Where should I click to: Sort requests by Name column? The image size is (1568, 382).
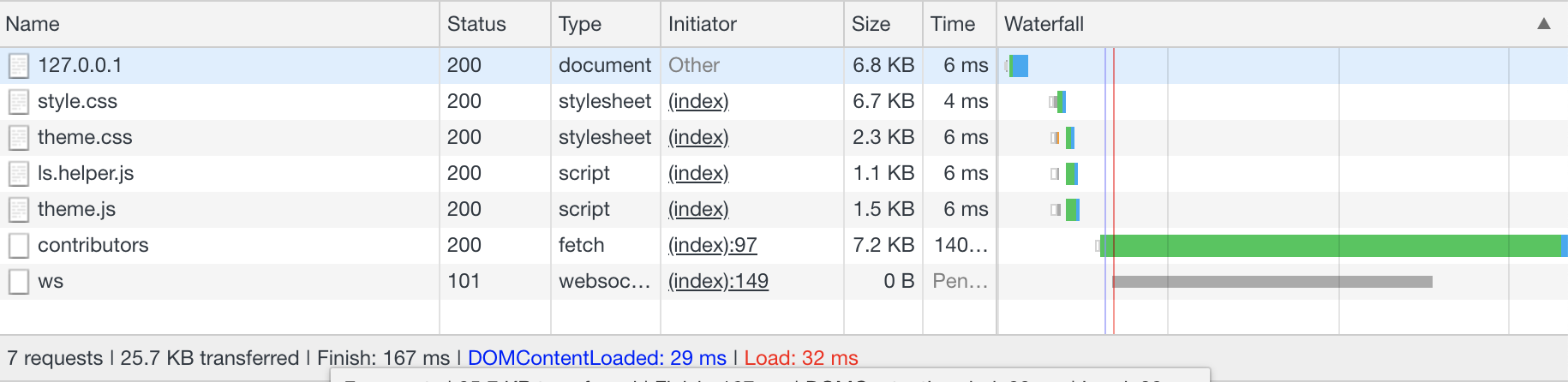pyautogui.click(x=33, y=24)
